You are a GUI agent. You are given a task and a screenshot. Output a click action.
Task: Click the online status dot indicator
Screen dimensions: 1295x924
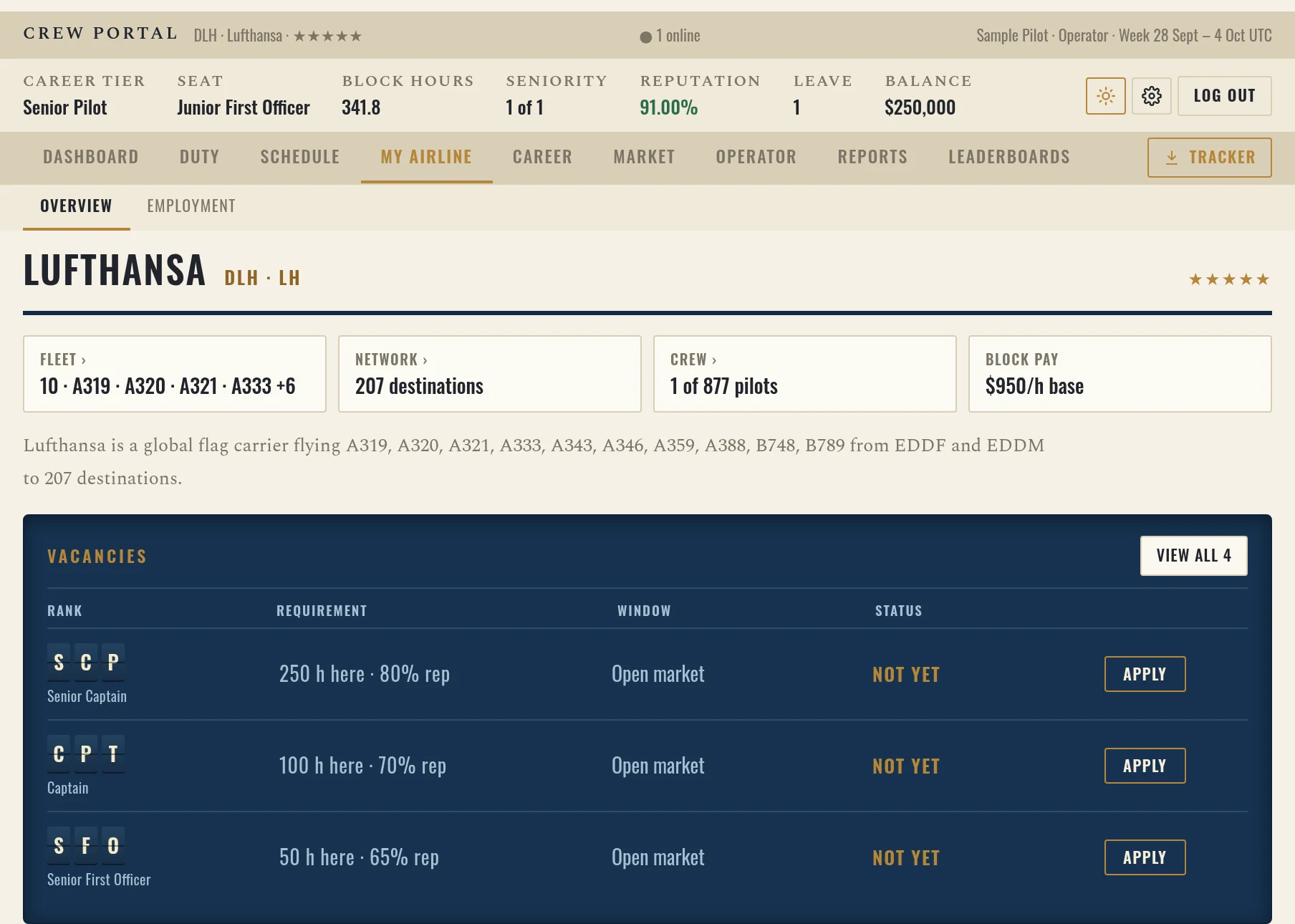[x=645, y=37]
